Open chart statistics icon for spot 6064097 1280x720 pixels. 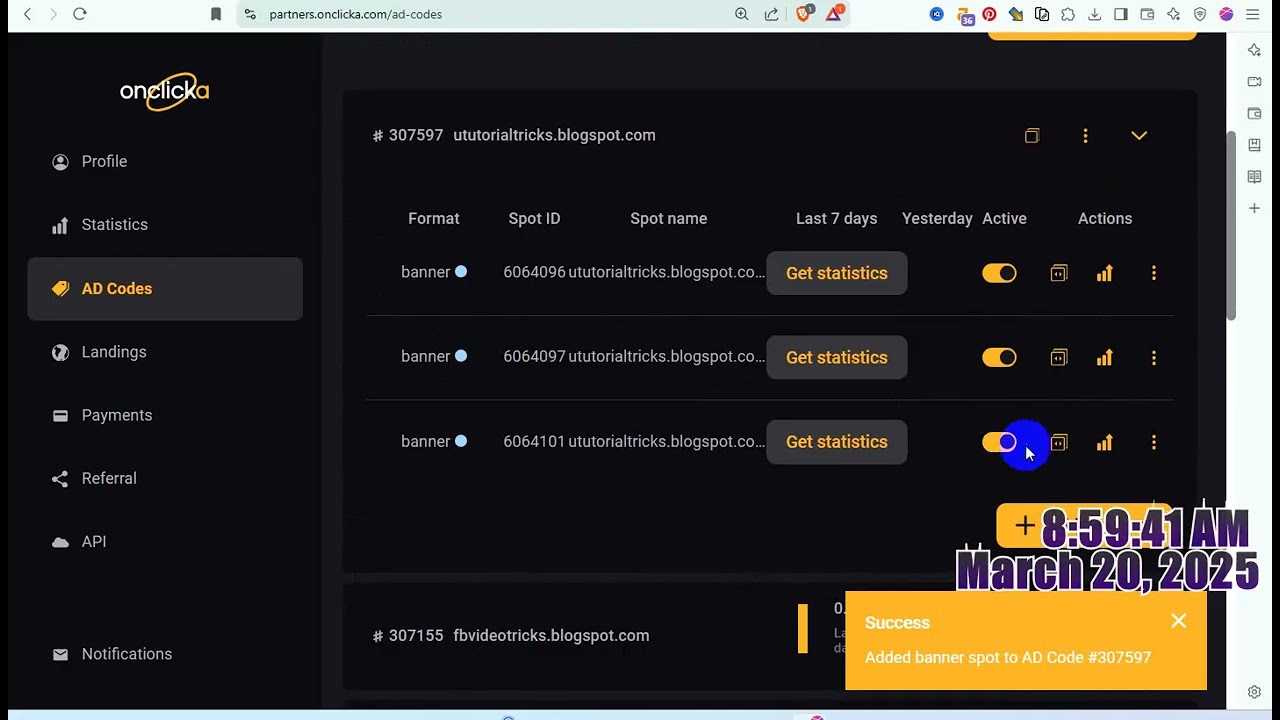(x=1104, y=357)
